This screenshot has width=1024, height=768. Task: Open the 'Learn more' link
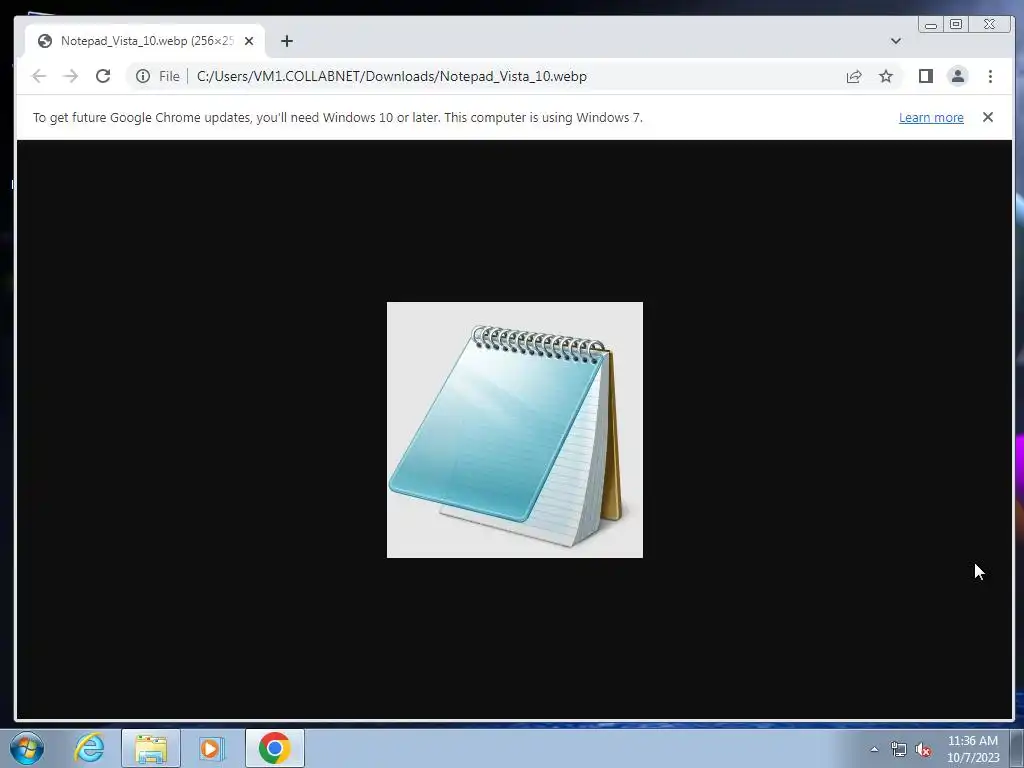[x=931, y=118]
